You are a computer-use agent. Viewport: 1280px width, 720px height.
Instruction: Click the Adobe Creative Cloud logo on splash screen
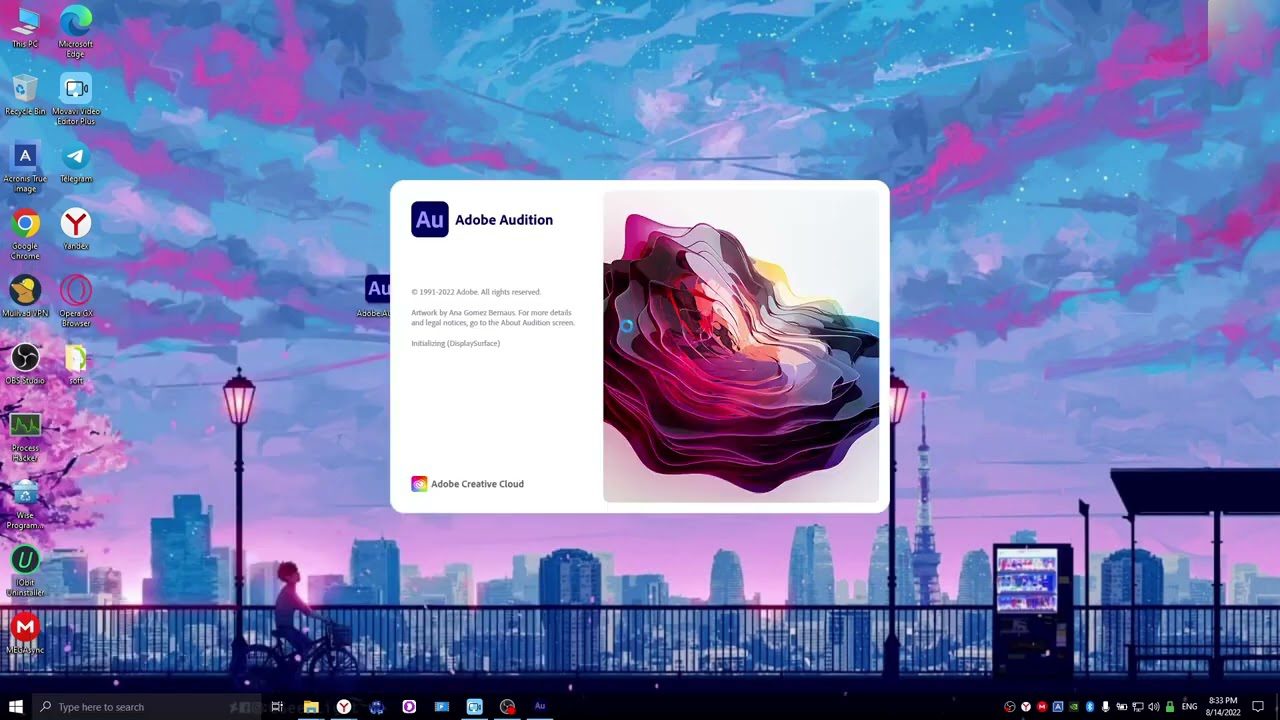pyautogui.click(x=419, y=483)
